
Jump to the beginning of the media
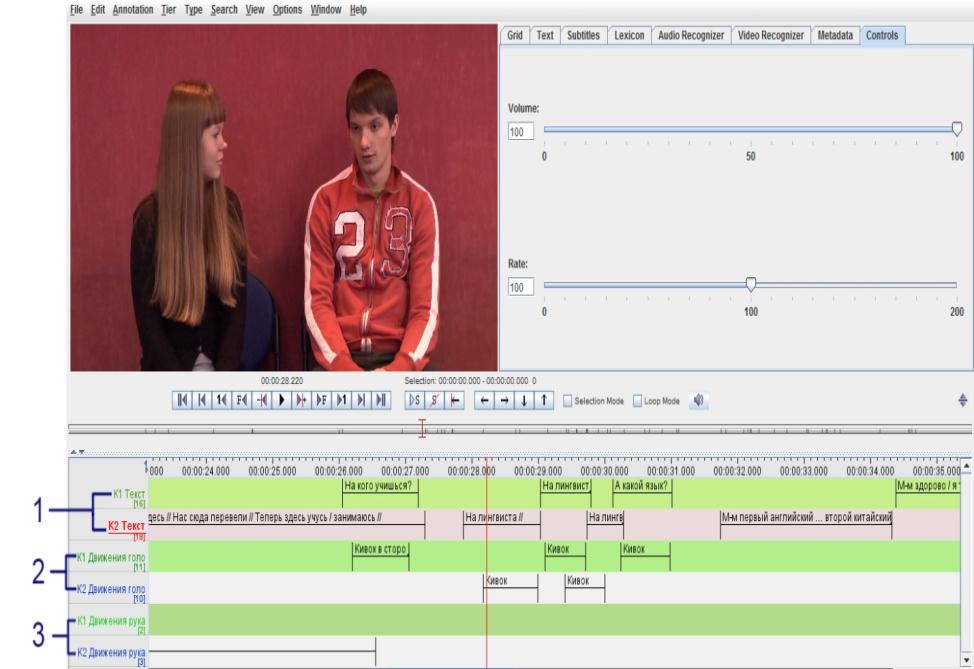(x=181, y=401)
